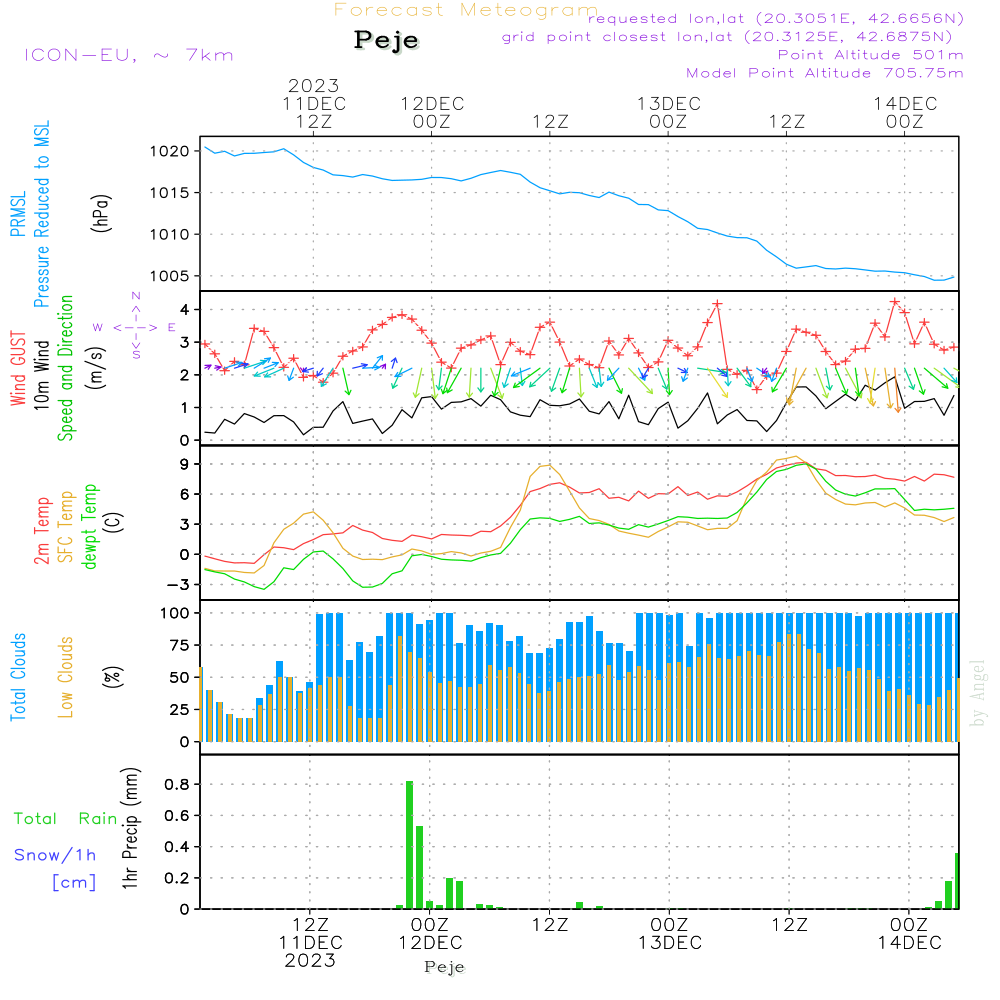1000x1000 pixels.
Task: Click the 'Total Rain' green legend label
Action: [65, 819]
